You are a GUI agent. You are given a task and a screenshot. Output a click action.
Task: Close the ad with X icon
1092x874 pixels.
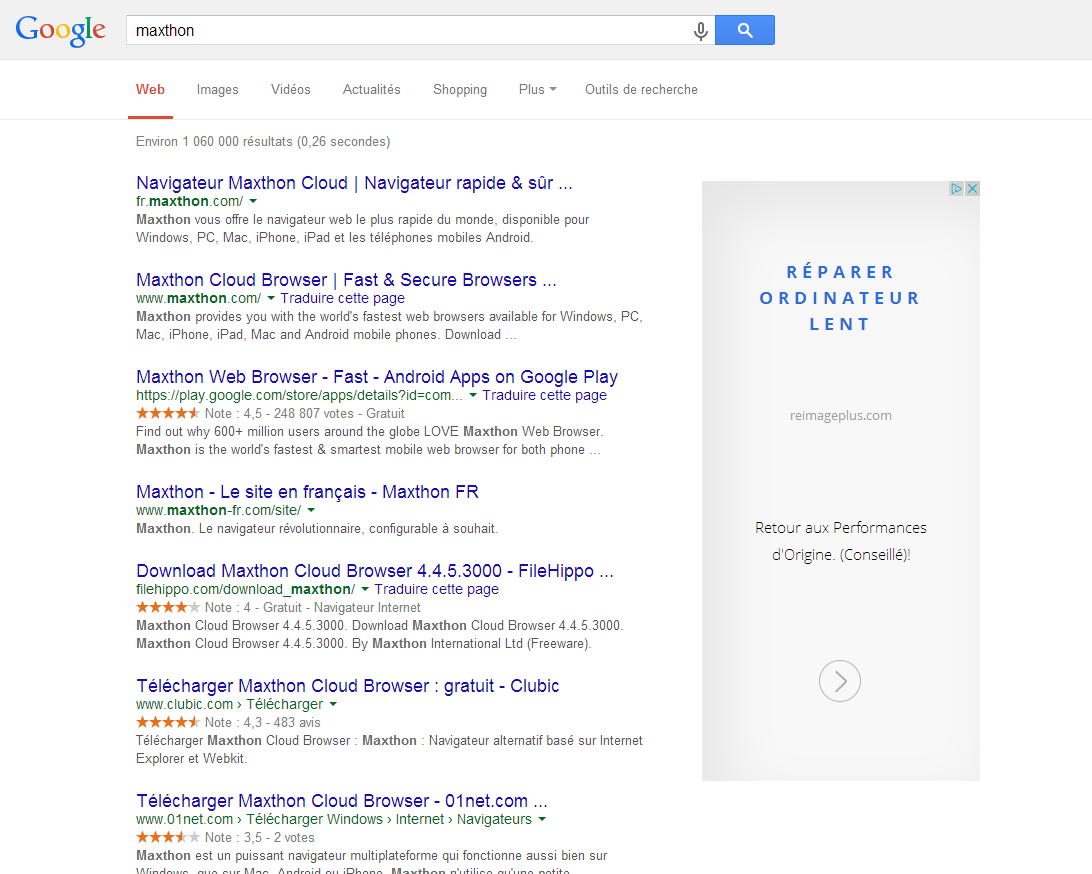[973, 189]
